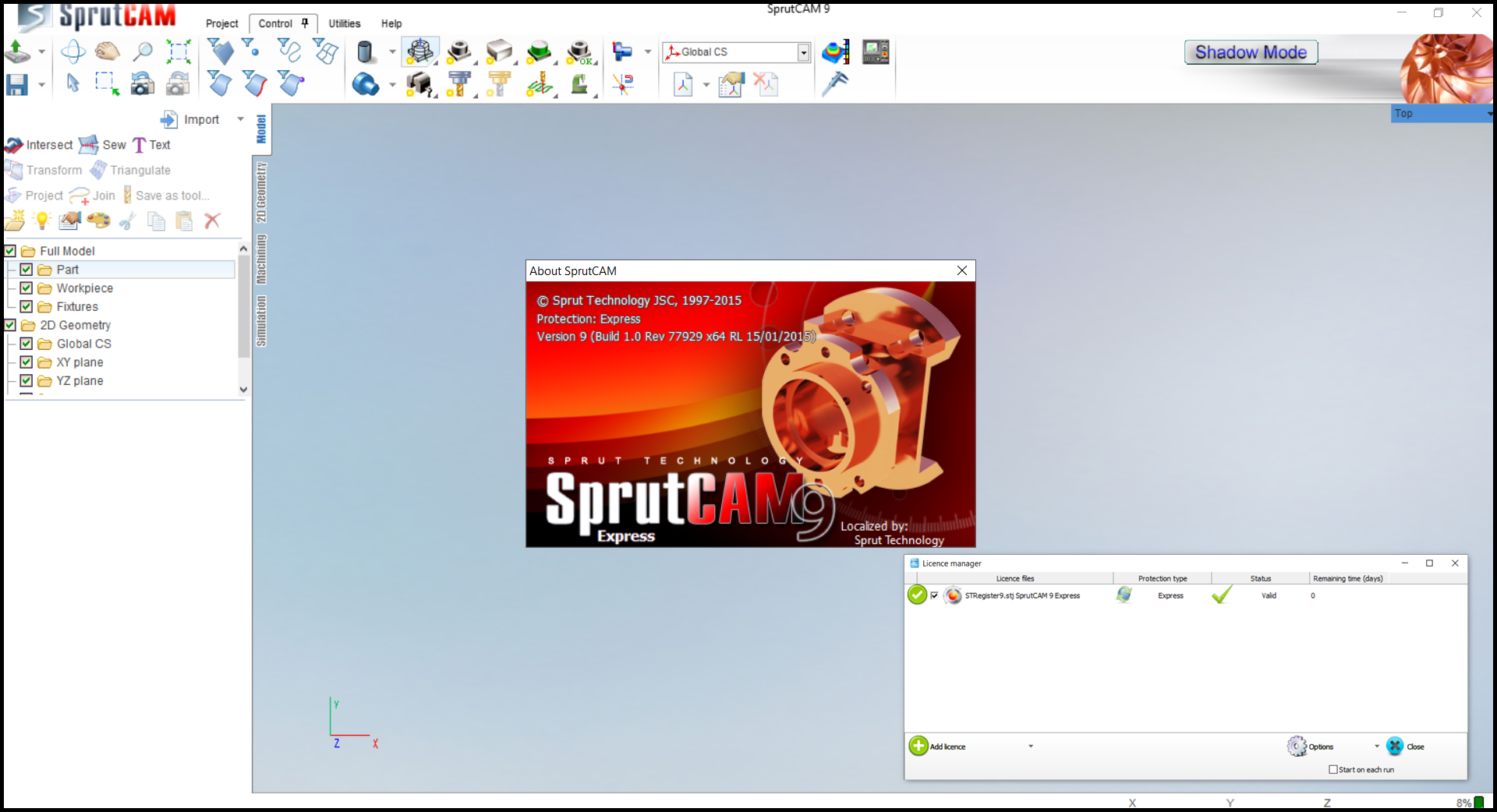Uncheck the Fixtures checkbox

(x=27, y=307)
